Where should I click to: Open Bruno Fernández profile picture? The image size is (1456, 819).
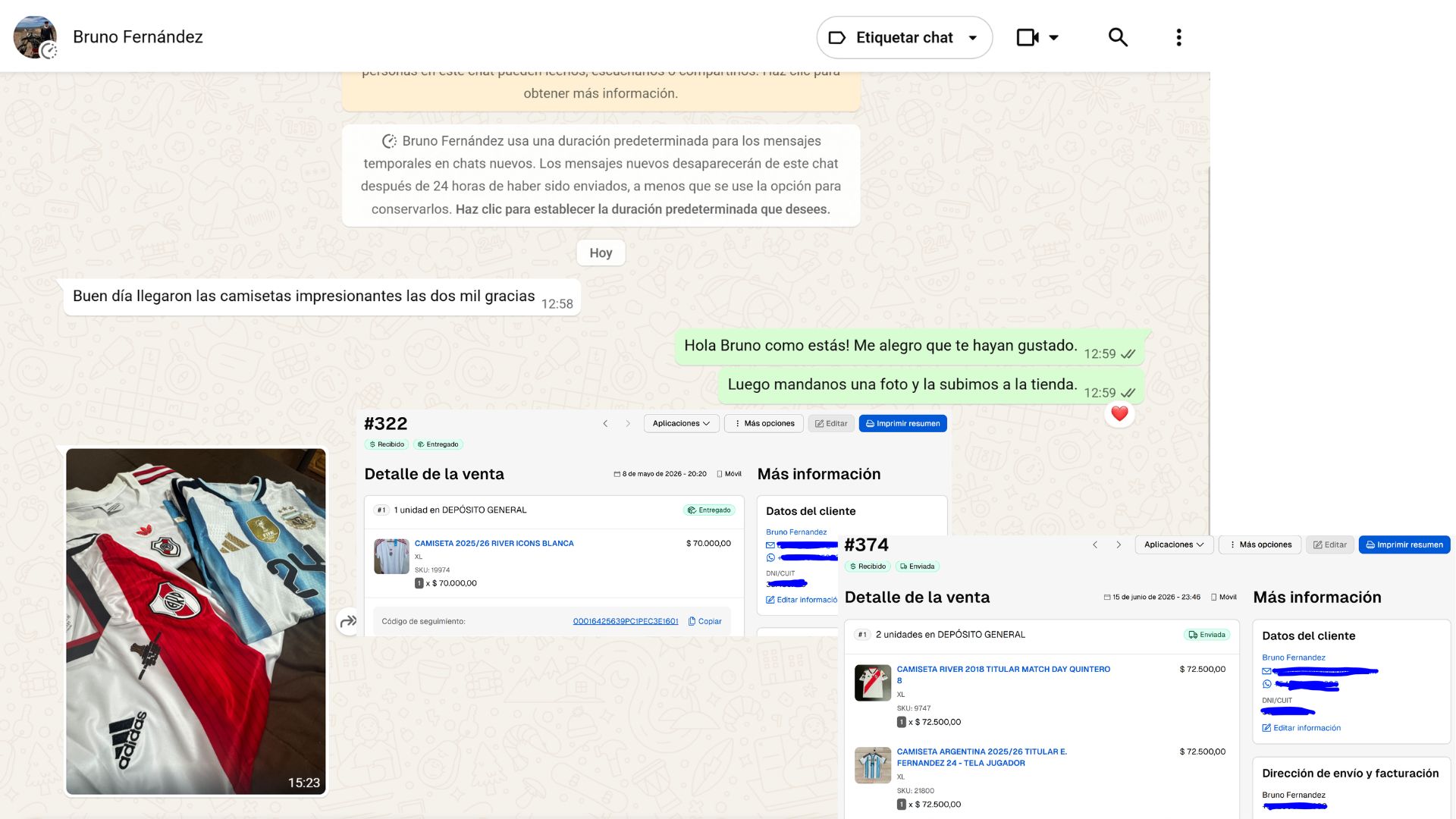pyautogui.click(x=35, y=37)
